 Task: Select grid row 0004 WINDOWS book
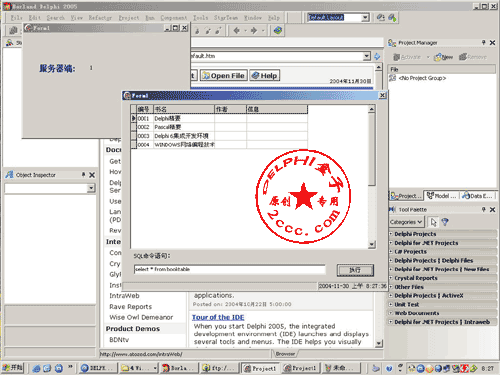pyautogui.click(x=219, y=145)
